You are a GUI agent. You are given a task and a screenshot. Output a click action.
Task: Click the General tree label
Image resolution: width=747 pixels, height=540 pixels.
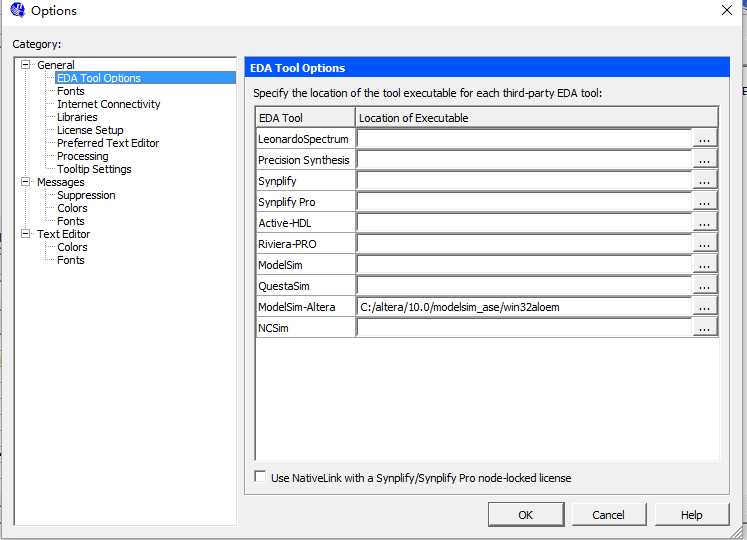(x=56, y=65)
